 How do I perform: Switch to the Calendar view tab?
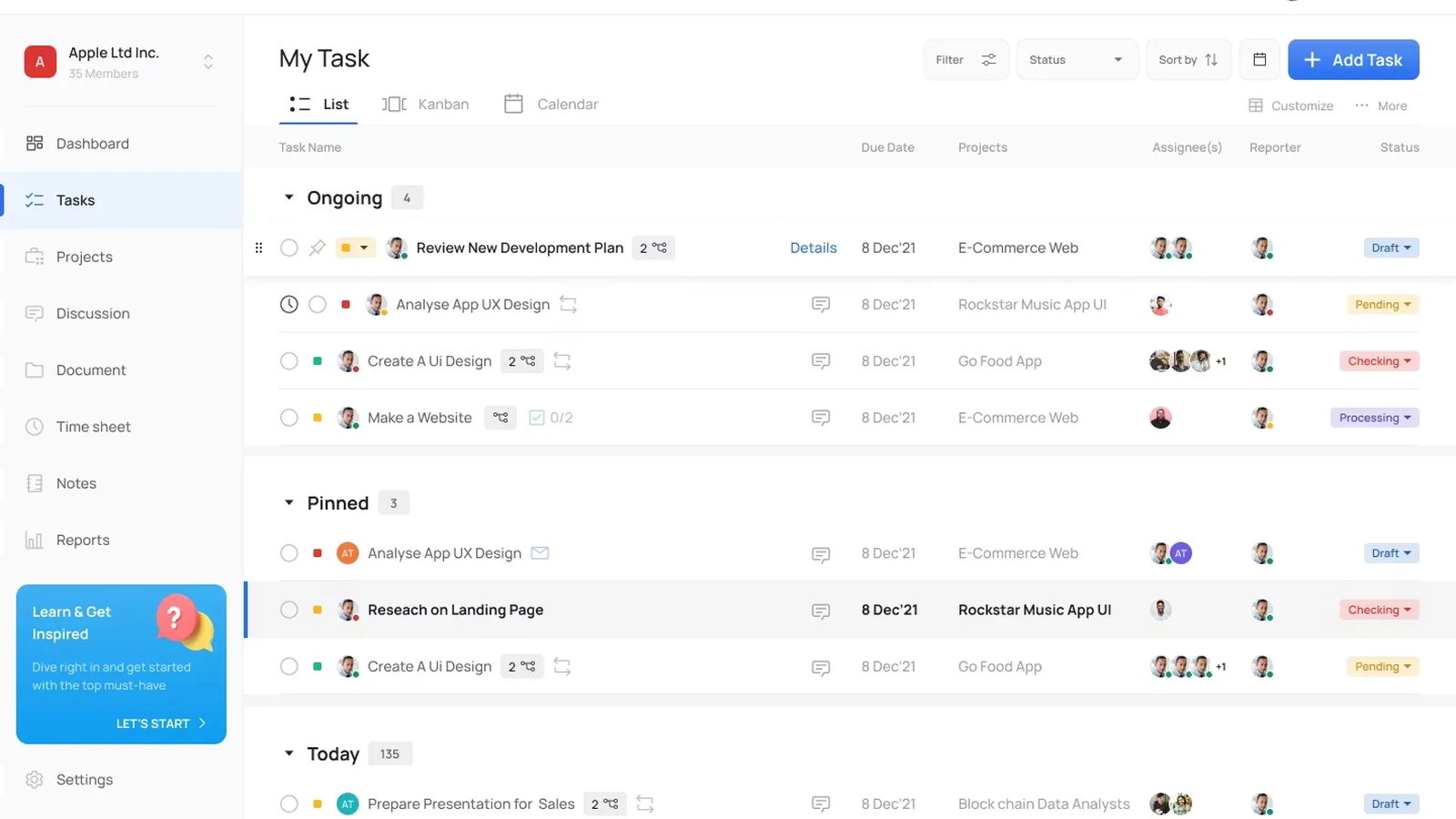tap(551, 104)
